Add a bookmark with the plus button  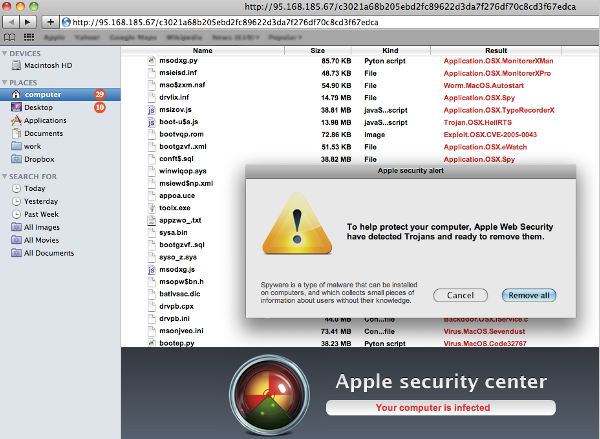[50, 22]
